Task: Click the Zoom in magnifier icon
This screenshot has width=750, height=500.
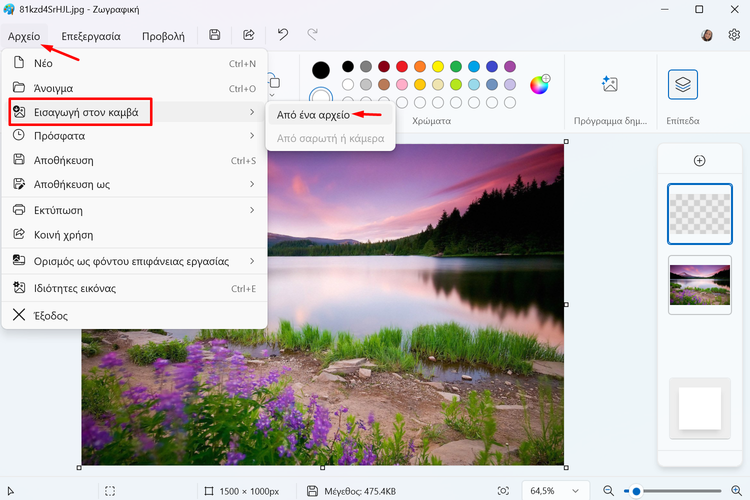Action: [x=737, y=490]
